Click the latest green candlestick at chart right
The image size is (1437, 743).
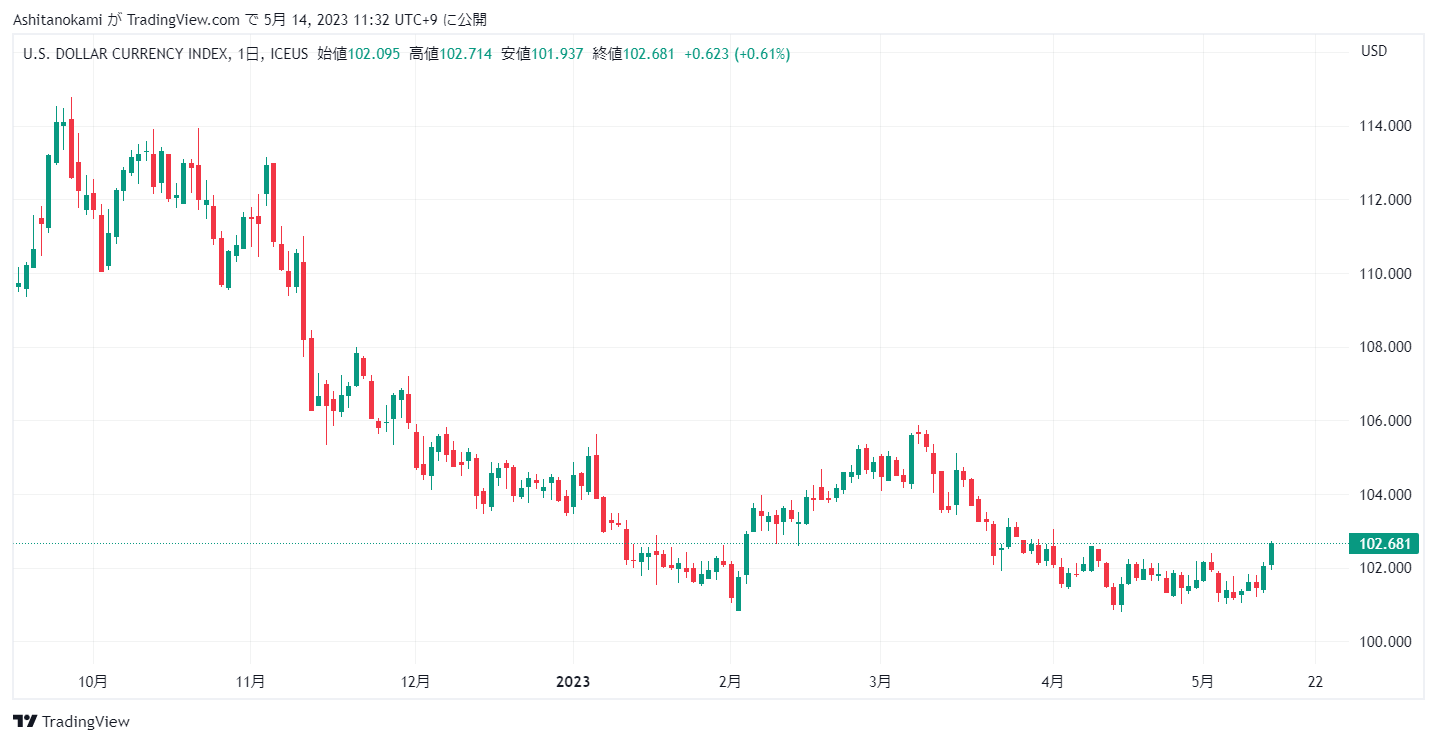[x=1271, y=554]
